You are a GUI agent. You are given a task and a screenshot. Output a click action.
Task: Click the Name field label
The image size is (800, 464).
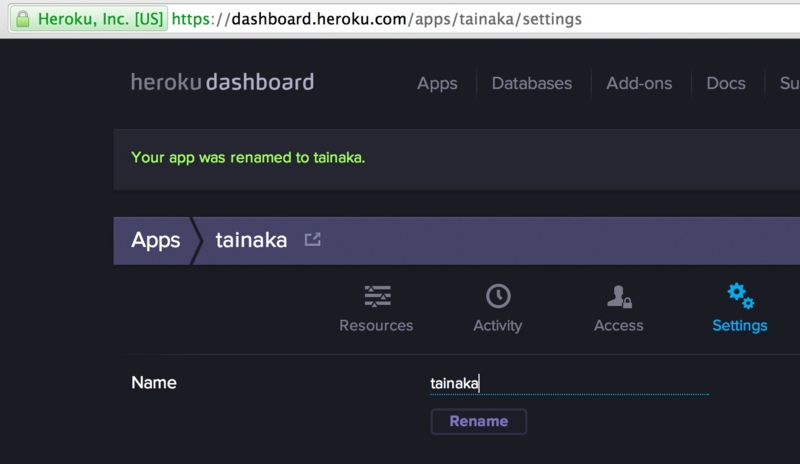(154, 383)
